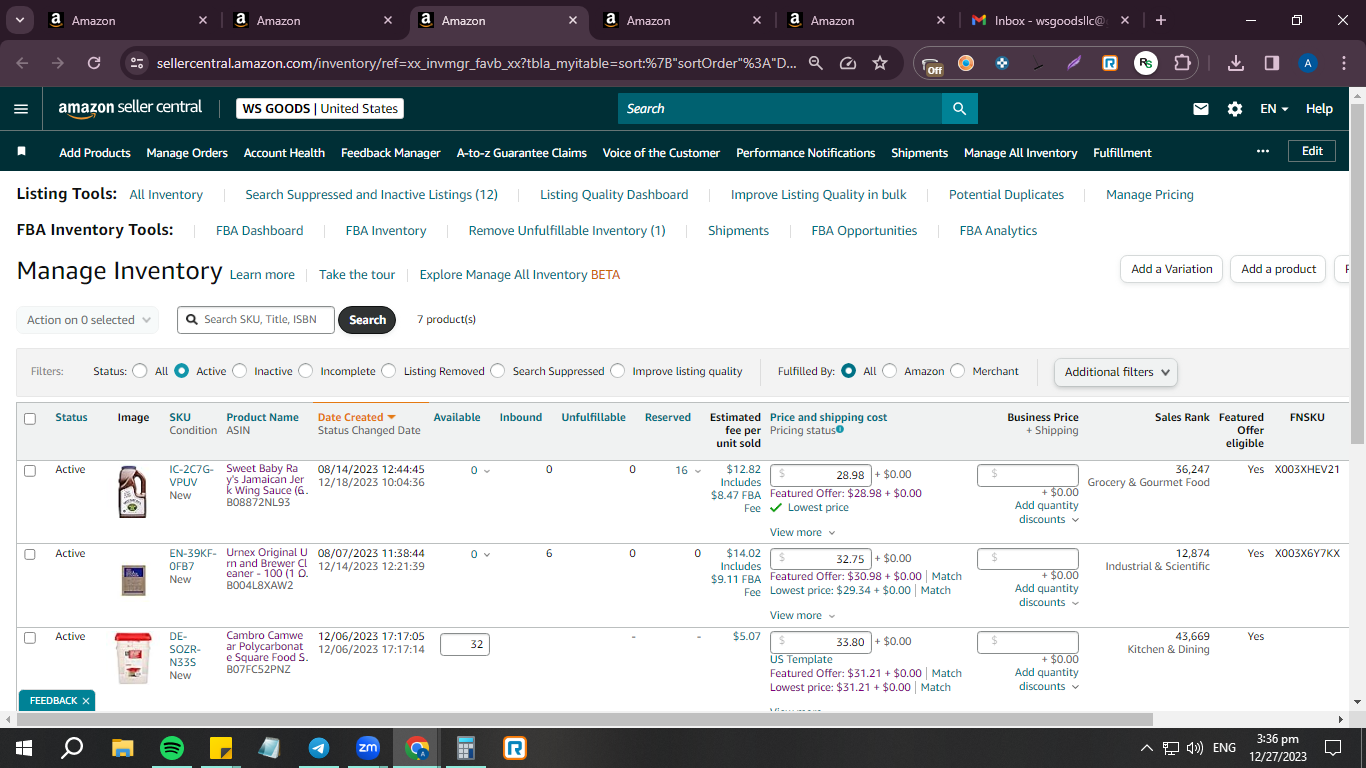1366x768 pixels.
Task: Open the messages envelope icon
Action: (1201, 109)
